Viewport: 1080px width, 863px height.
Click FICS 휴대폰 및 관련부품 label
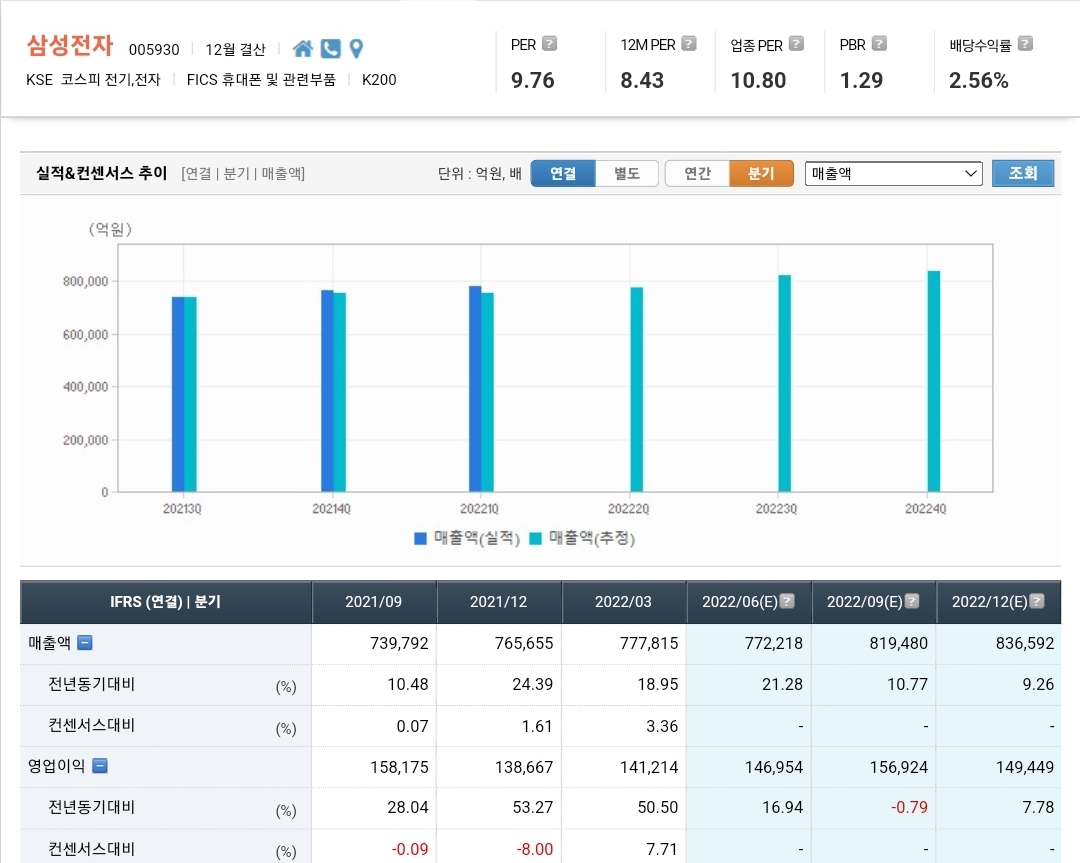coord(261,80)
